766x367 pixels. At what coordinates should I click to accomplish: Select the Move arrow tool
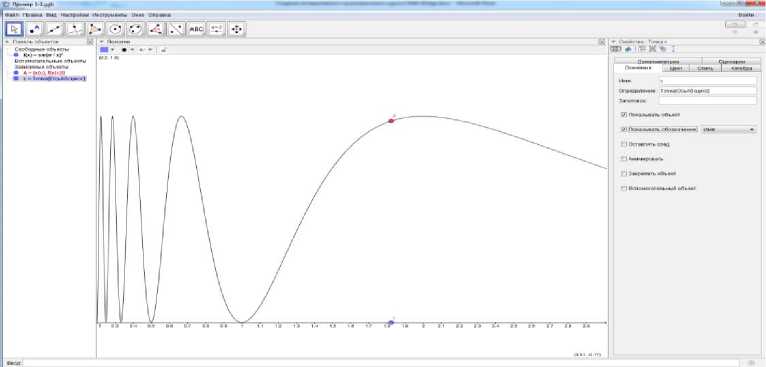(x=14, y=29)
